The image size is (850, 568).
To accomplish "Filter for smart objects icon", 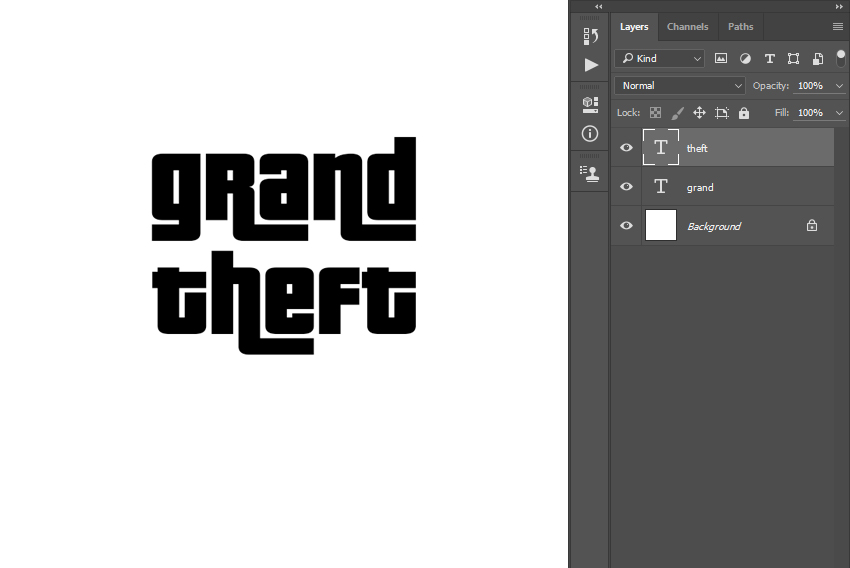I will click(818, 59).
